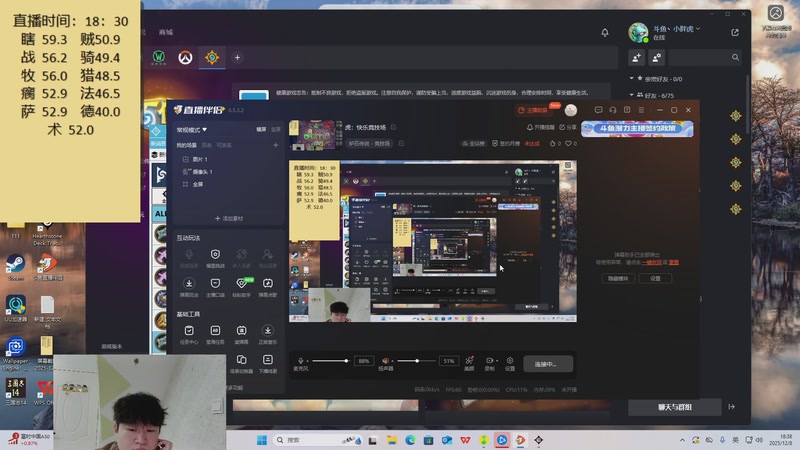The image size is (800, 450).
Task: Click 添加素材 add source button
Action: click(x=229, y=218)
